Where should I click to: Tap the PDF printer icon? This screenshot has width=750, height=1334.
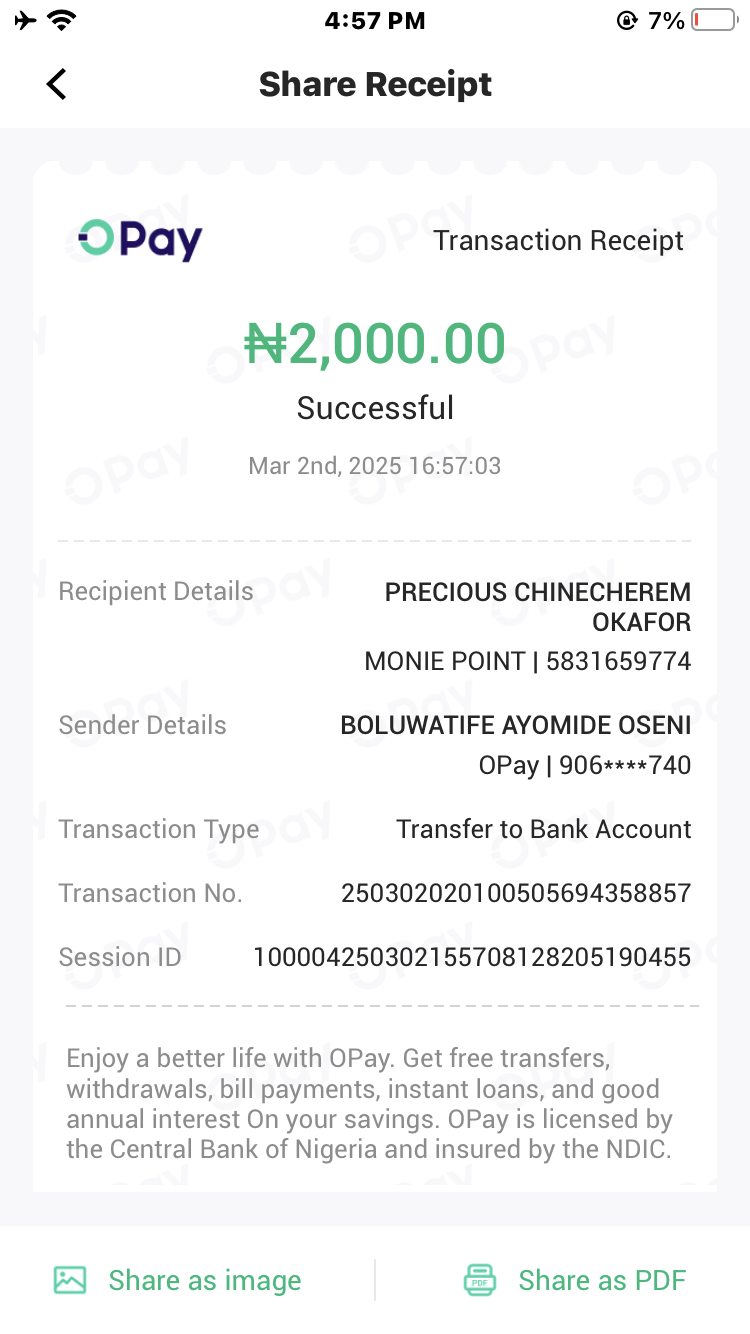click(x=480, y=1280)
